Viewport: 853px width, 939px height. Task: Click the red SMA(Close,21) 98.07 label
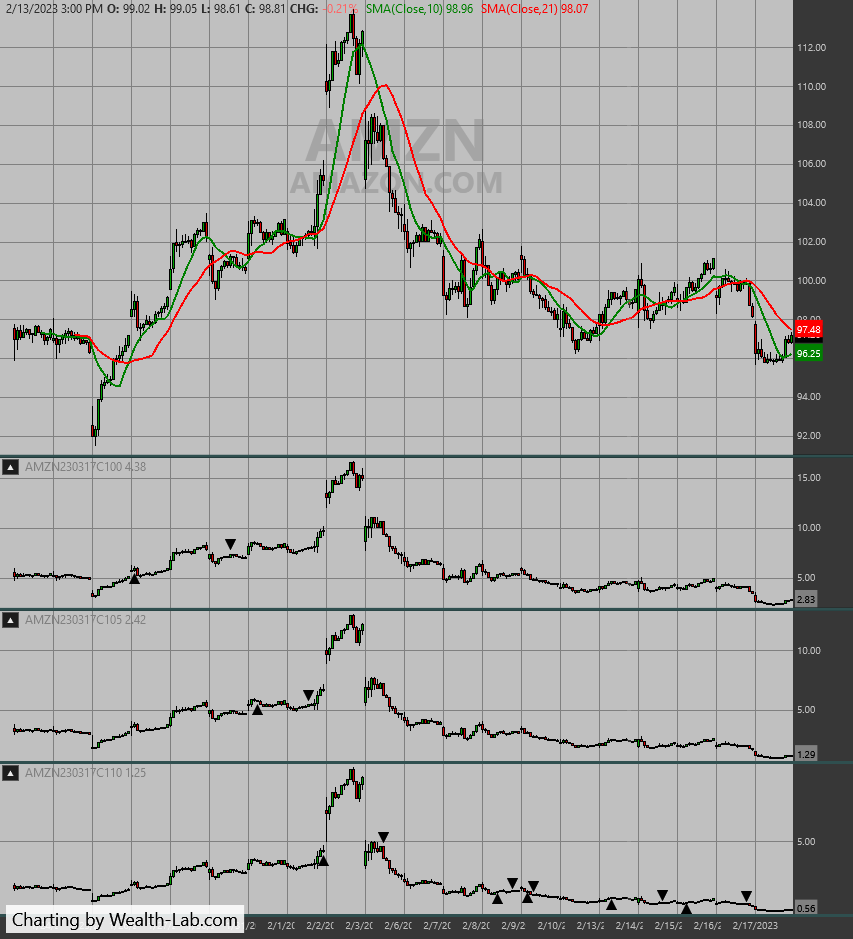coord(534,9)
